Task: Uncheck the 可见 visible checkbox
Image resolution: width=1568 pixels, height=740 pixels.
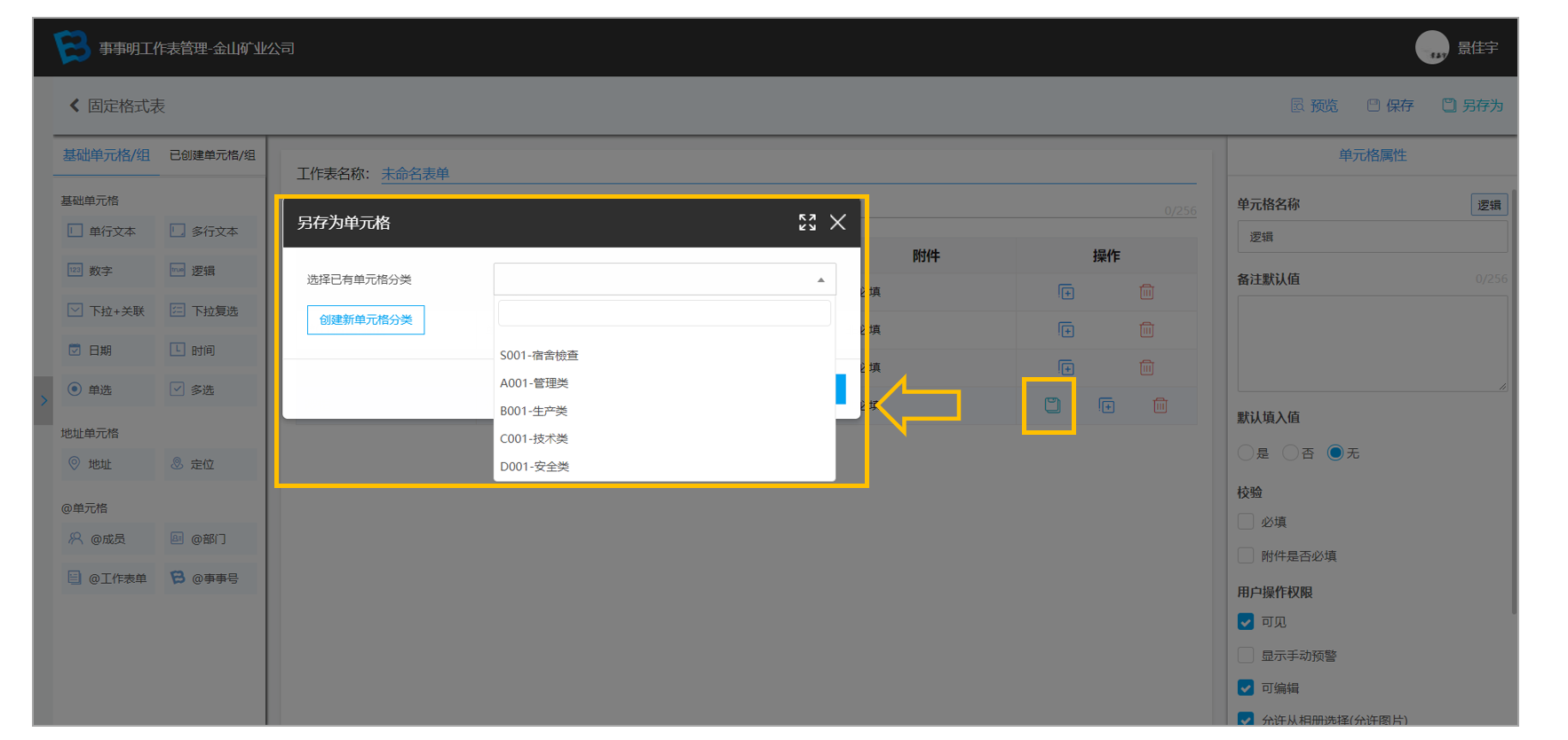Action: click(x=1246, y=622)
